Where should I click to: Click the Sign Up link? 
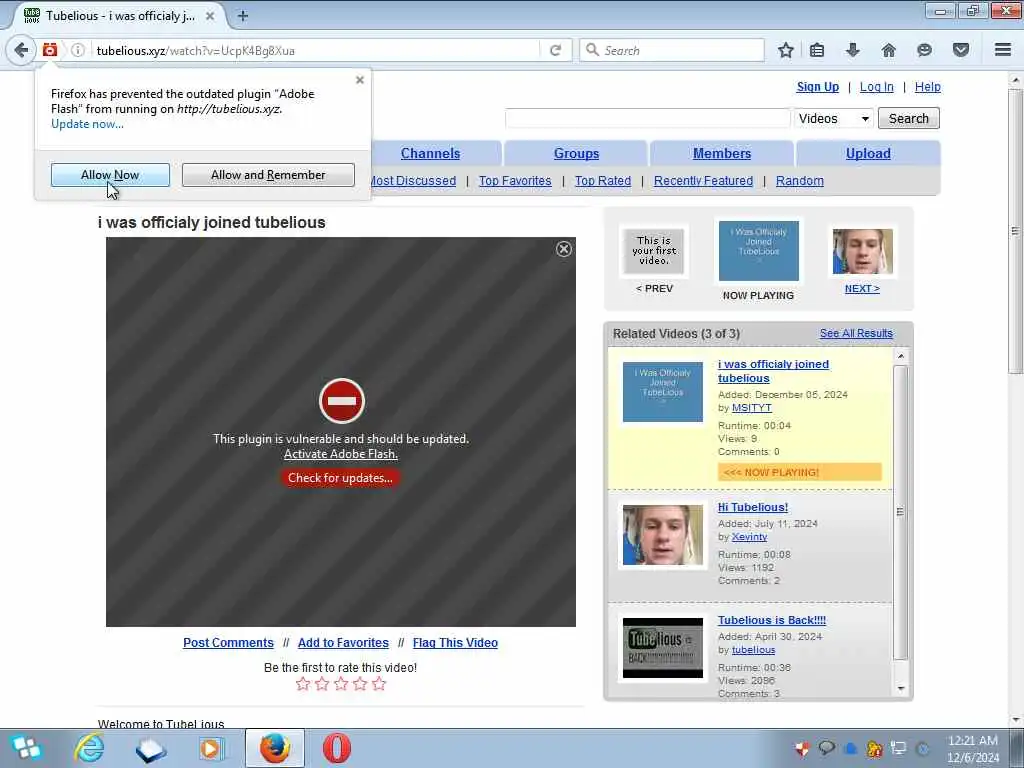click(818, 87)
